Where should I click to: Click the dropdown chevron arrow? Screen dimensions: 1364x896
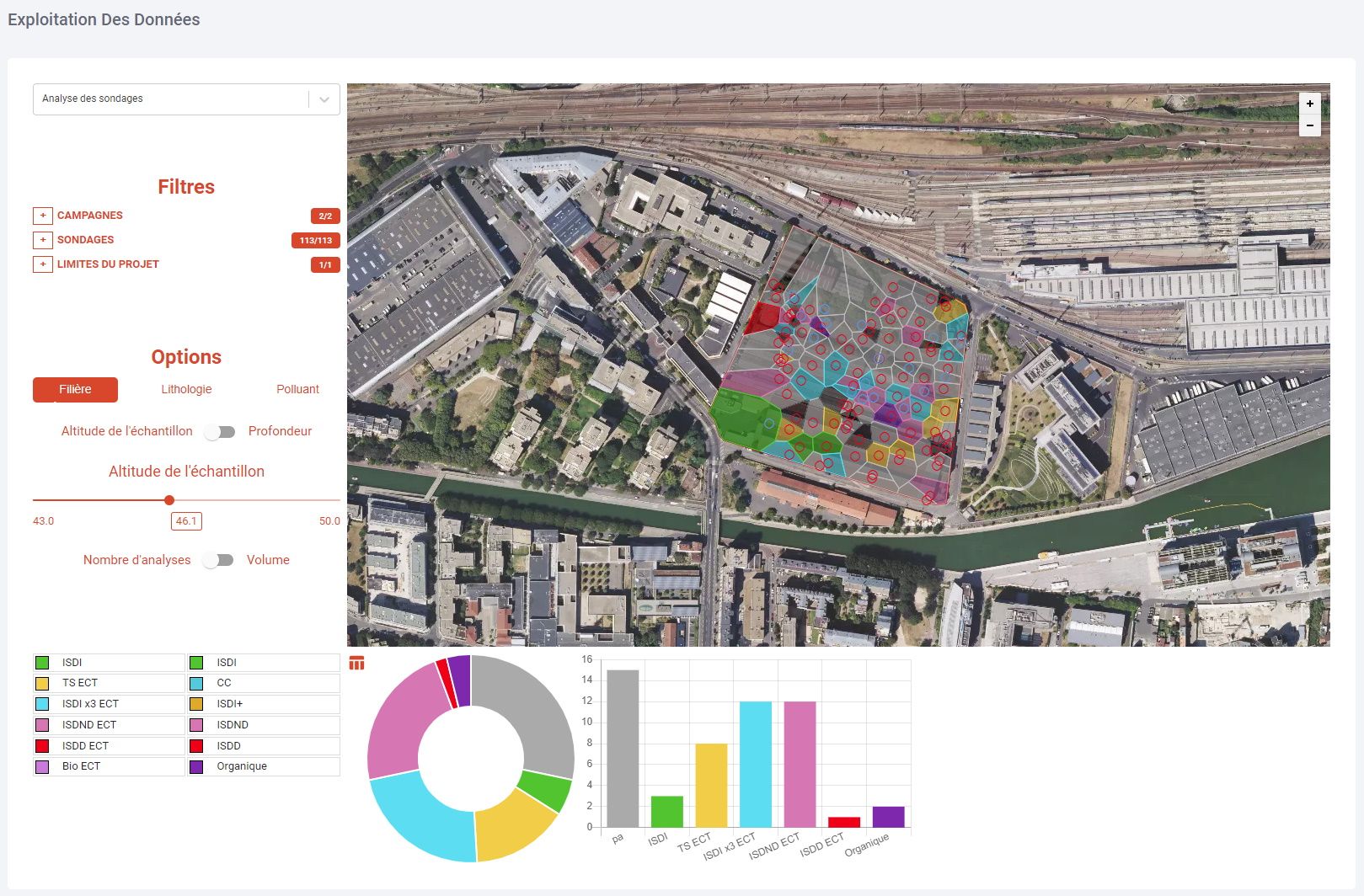pos(324,99)
